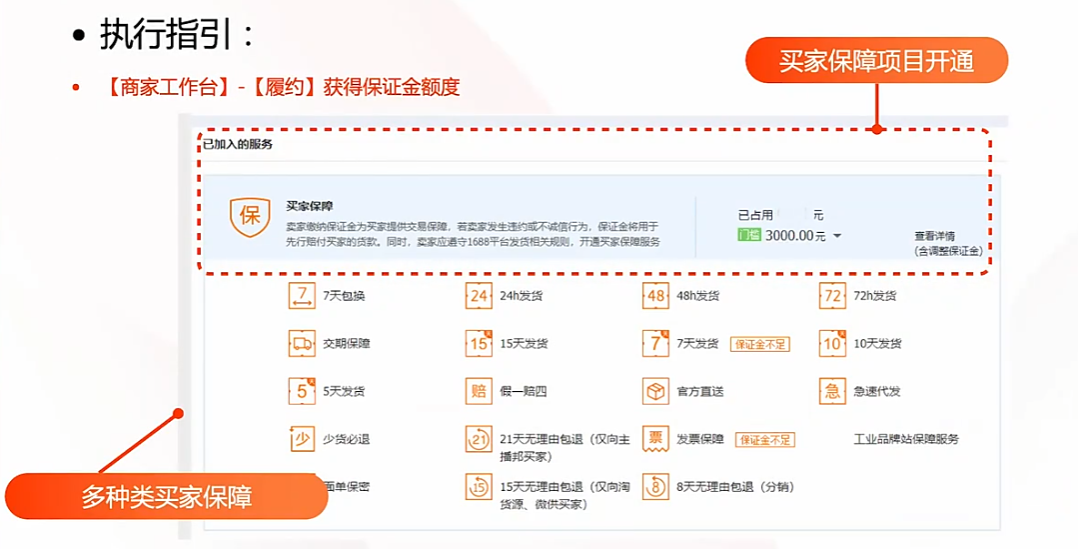1078x549 pixels.
Task: Click the 24h发货 icon
Action: pyautogui.click(x=479, y=296)
